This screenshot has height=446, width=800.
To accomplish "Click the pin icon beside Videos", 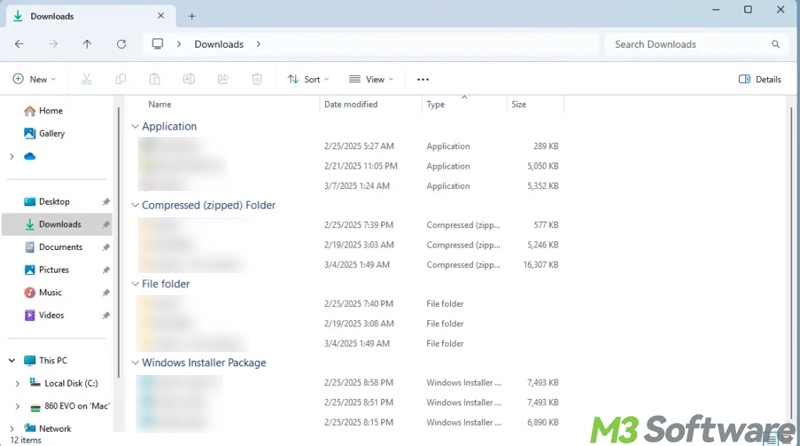I will pyautogui.click(x=106, y=315).
